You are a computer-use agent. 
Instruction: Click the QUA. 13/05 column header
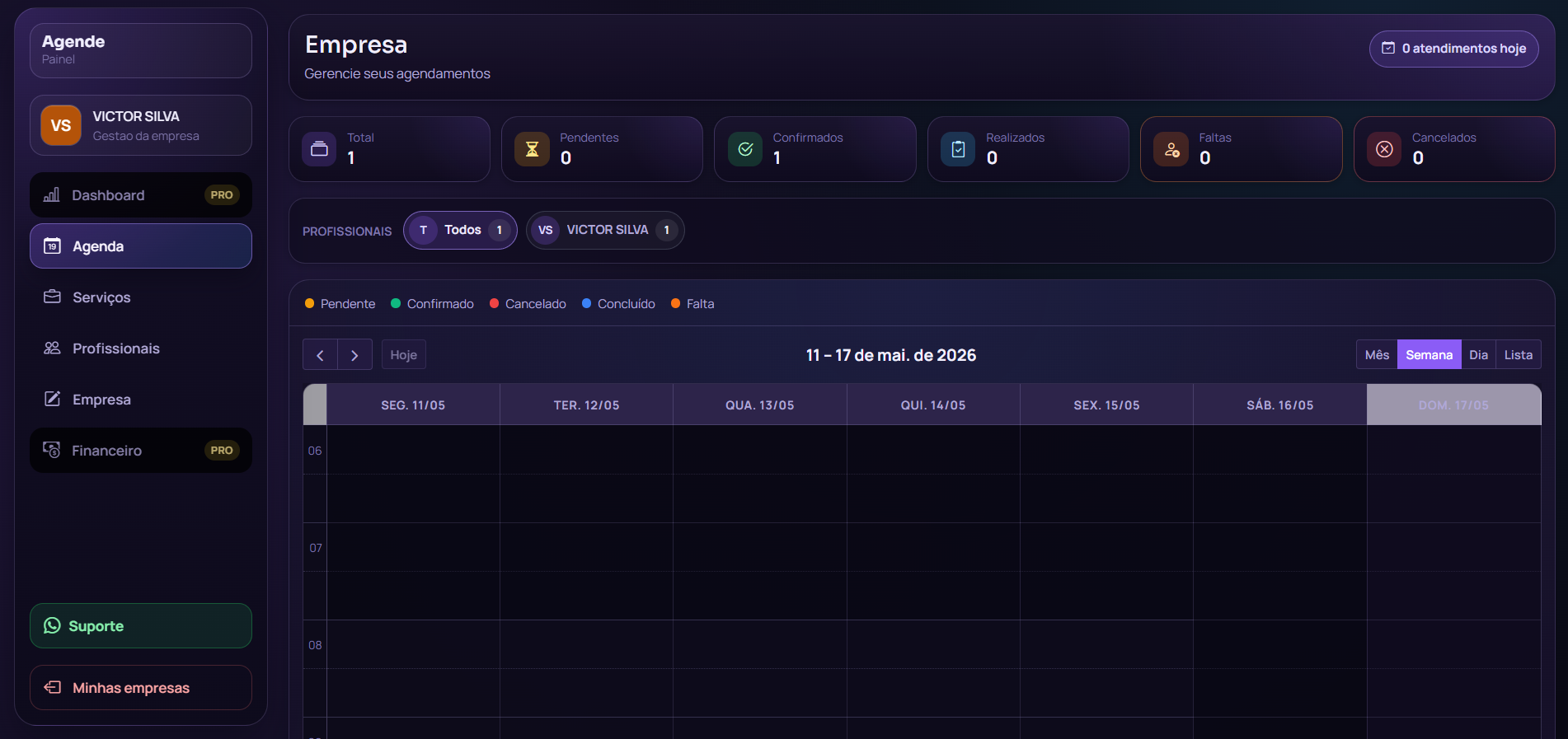pyautogui.click(x=760, y=405)
